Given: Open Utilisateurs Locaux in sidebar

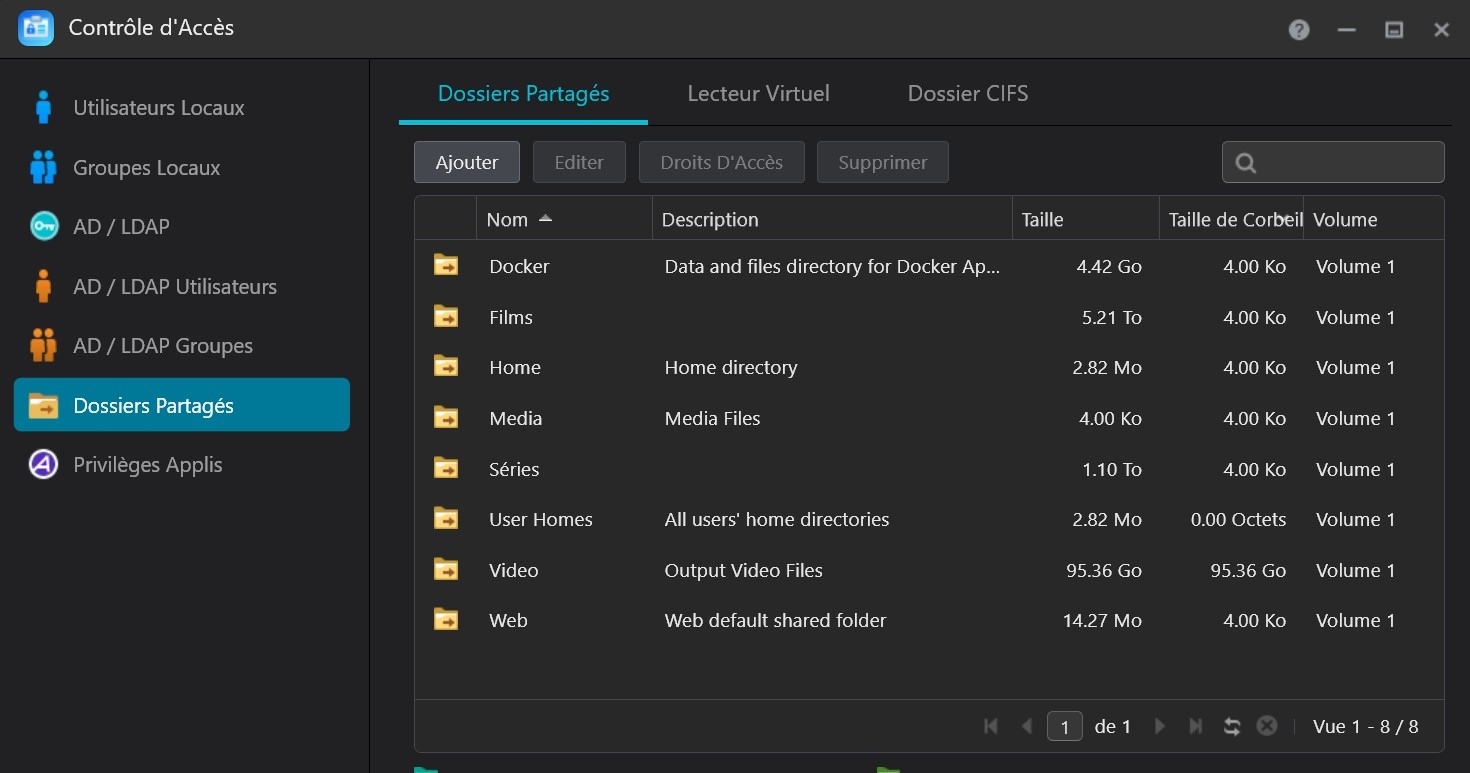Looking at the screenshot, I should [x=158, y=108].
